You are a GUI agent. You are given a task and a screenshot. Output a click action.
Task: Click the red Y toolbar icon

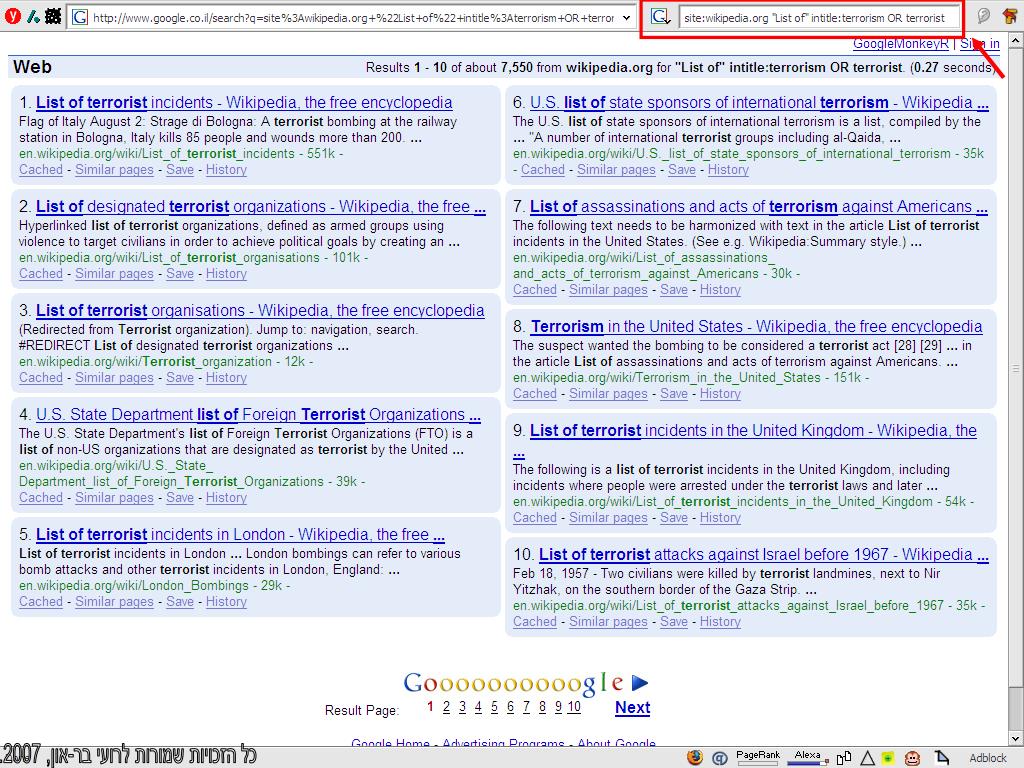pos(12,17)
